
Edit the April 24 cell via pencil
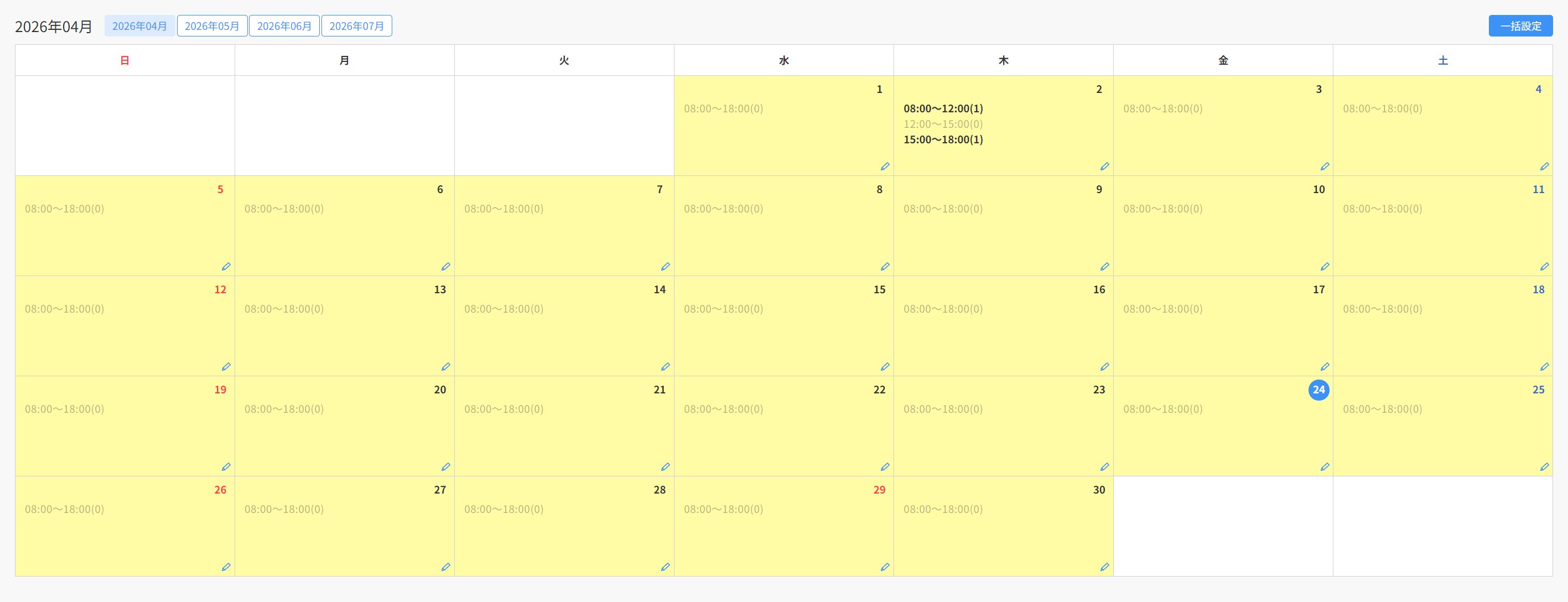(1325, 467)
